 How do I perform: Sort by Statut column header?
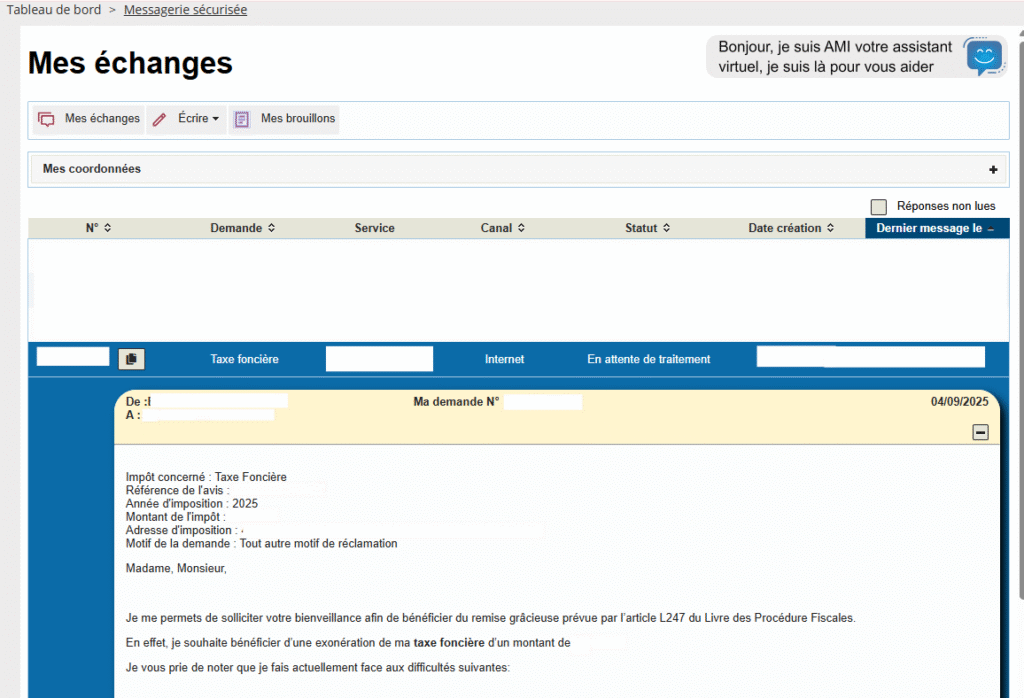[647, 228]
